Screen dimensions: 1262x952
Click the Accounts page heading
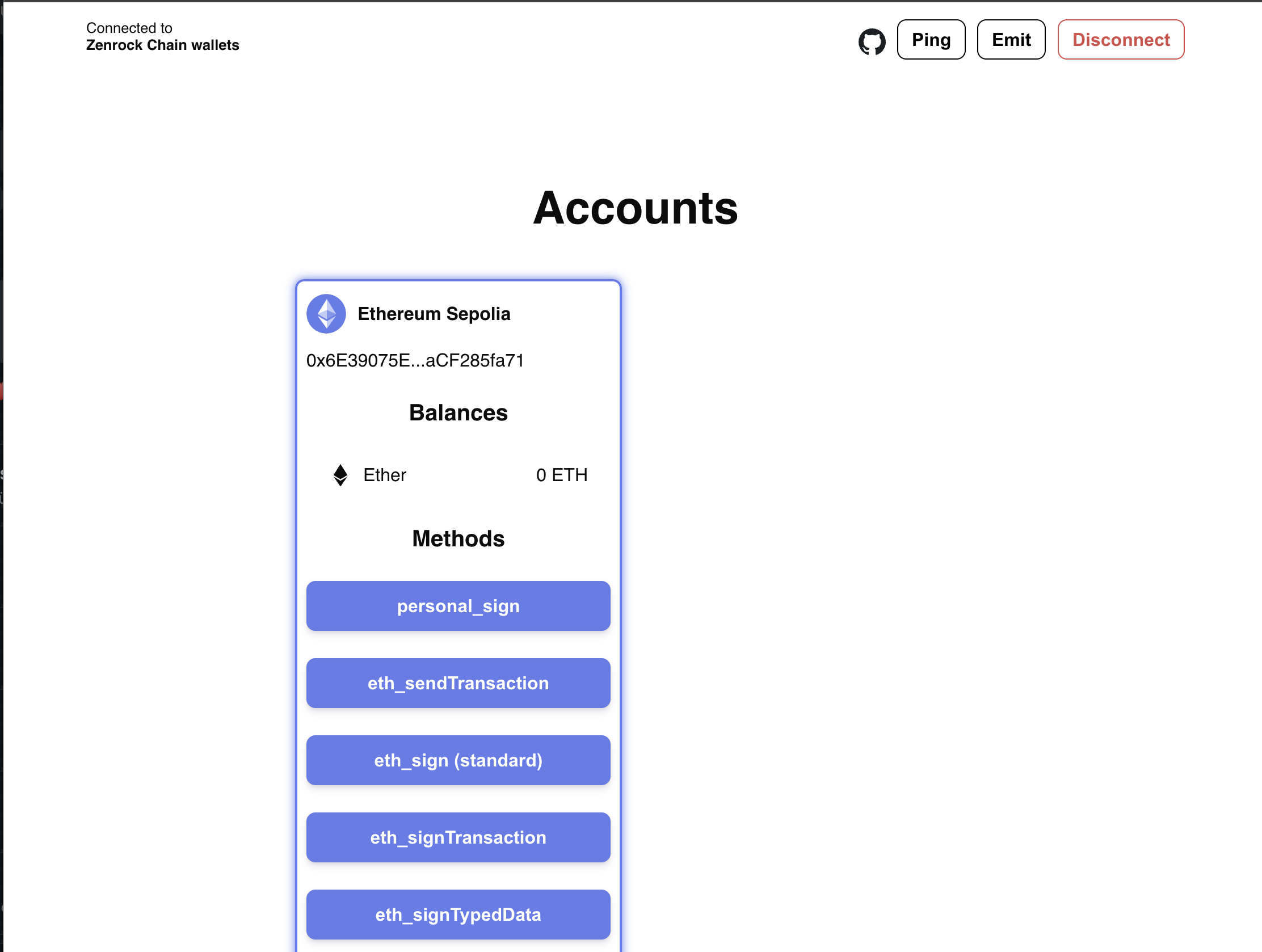pyautogui.click(x=636, y=208)
